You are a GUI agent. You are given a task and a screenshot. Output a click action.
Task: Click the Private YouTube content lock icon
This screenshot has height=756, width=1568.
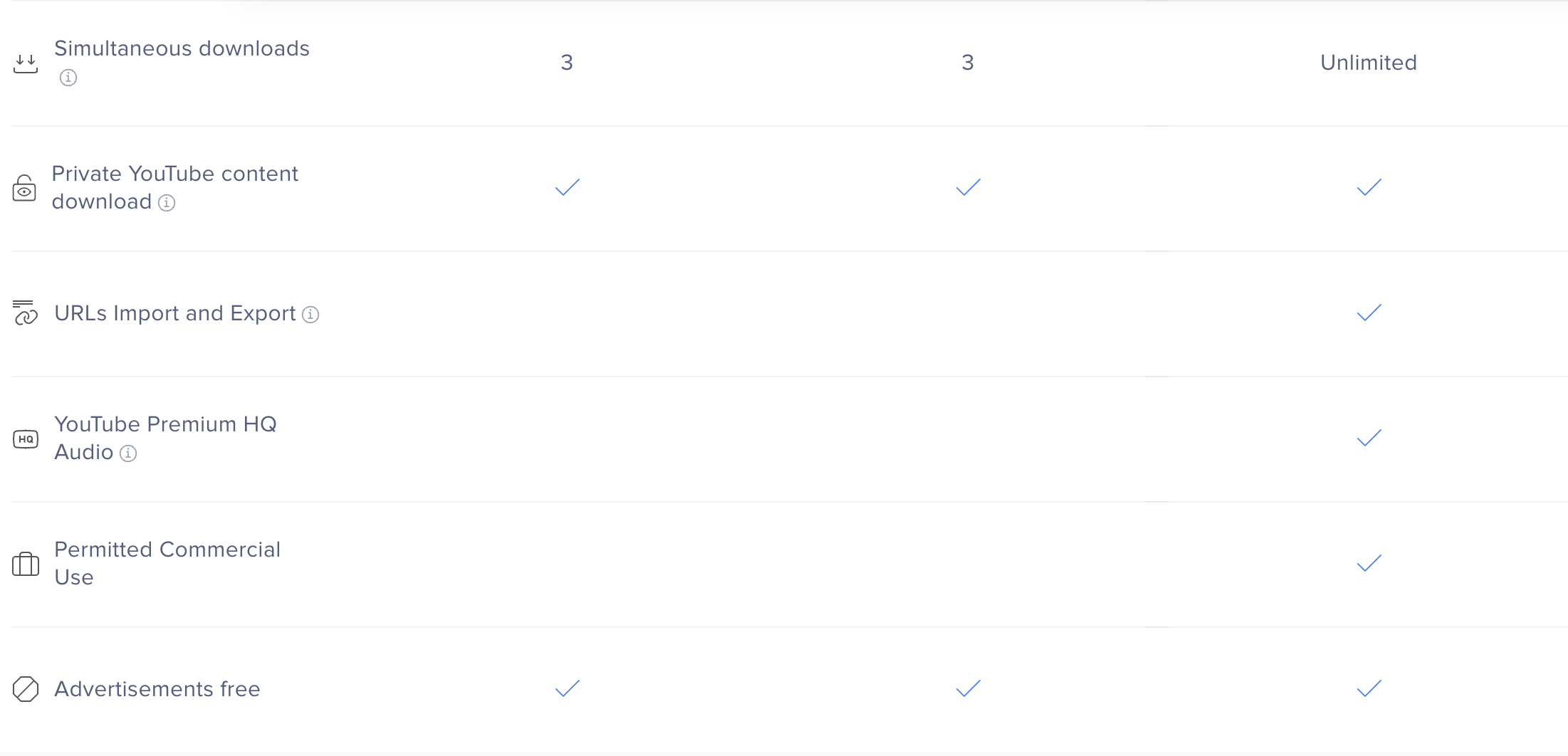point(24,188)
